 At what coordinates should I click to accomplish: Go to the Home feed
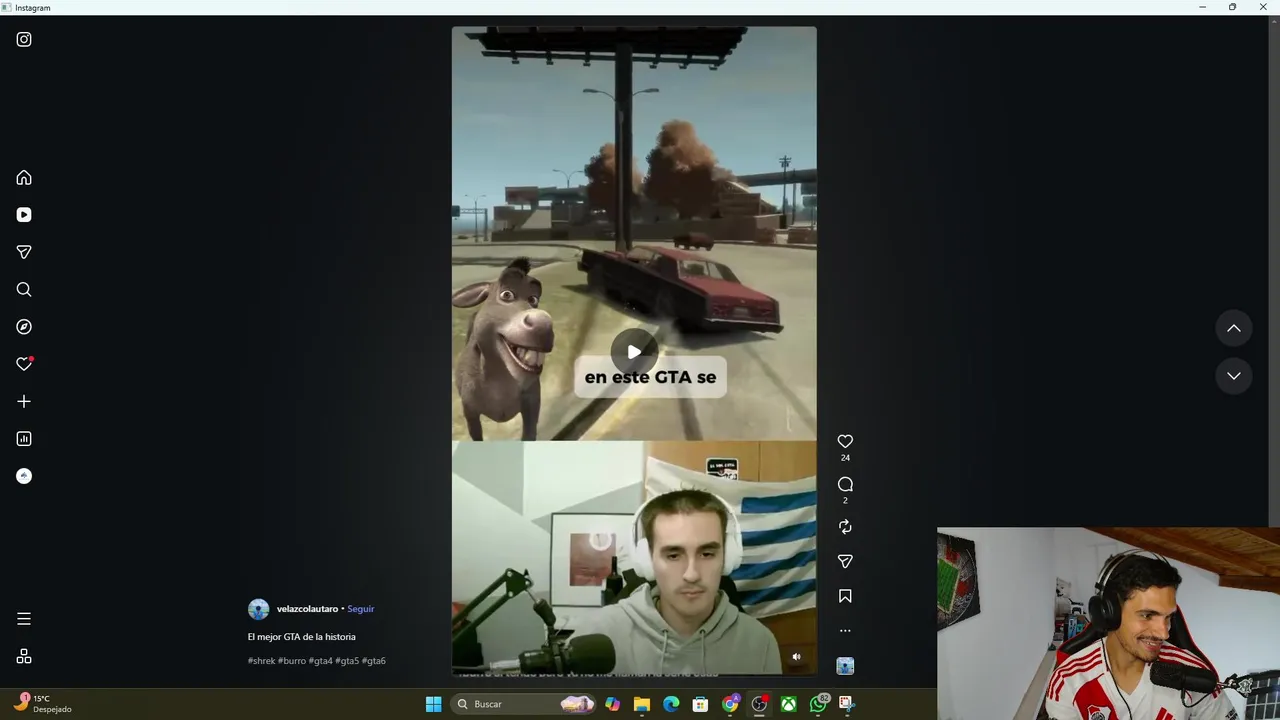click(24, 178)
